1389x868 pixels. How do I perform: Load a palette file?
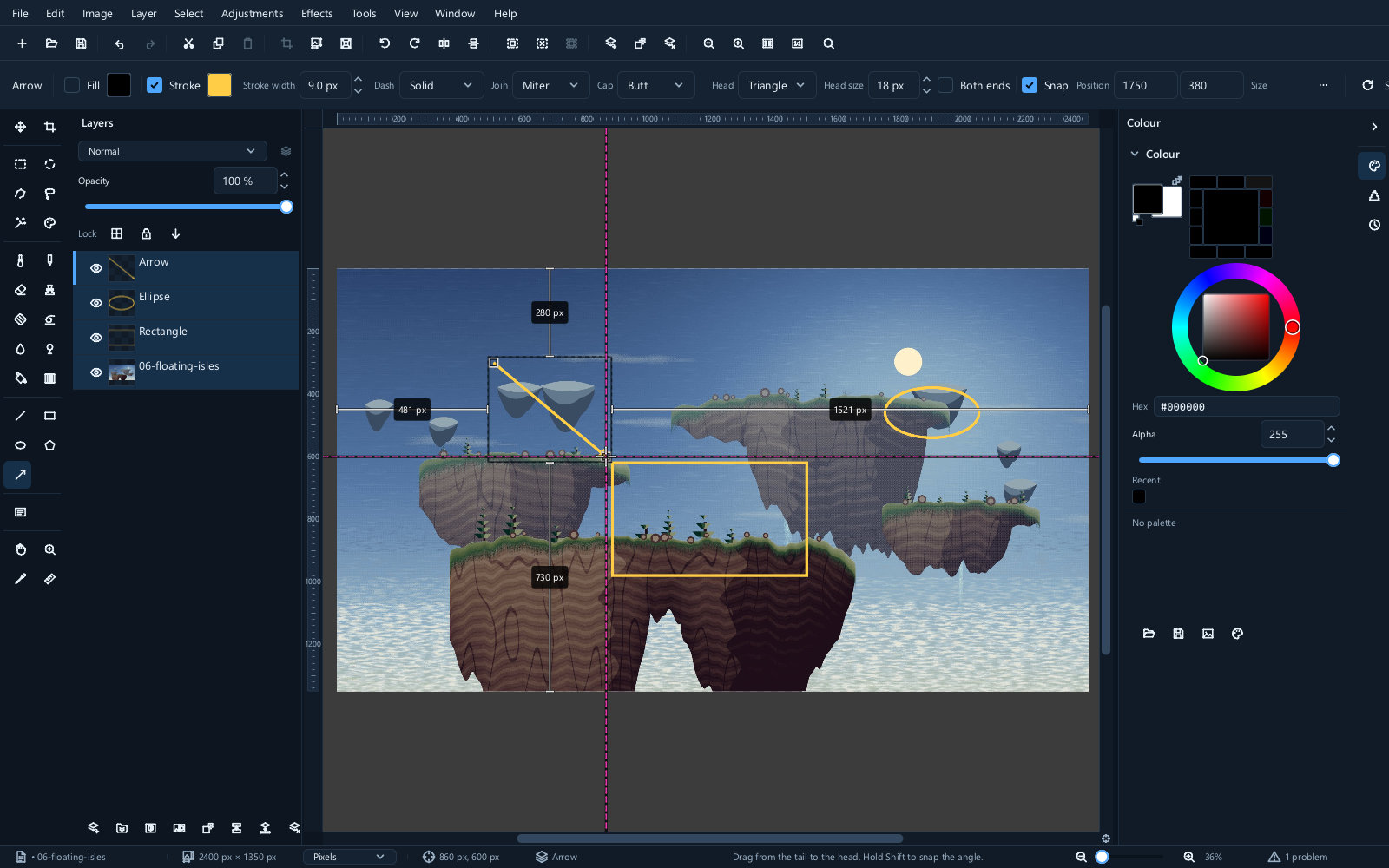(x=1149, y=634)
